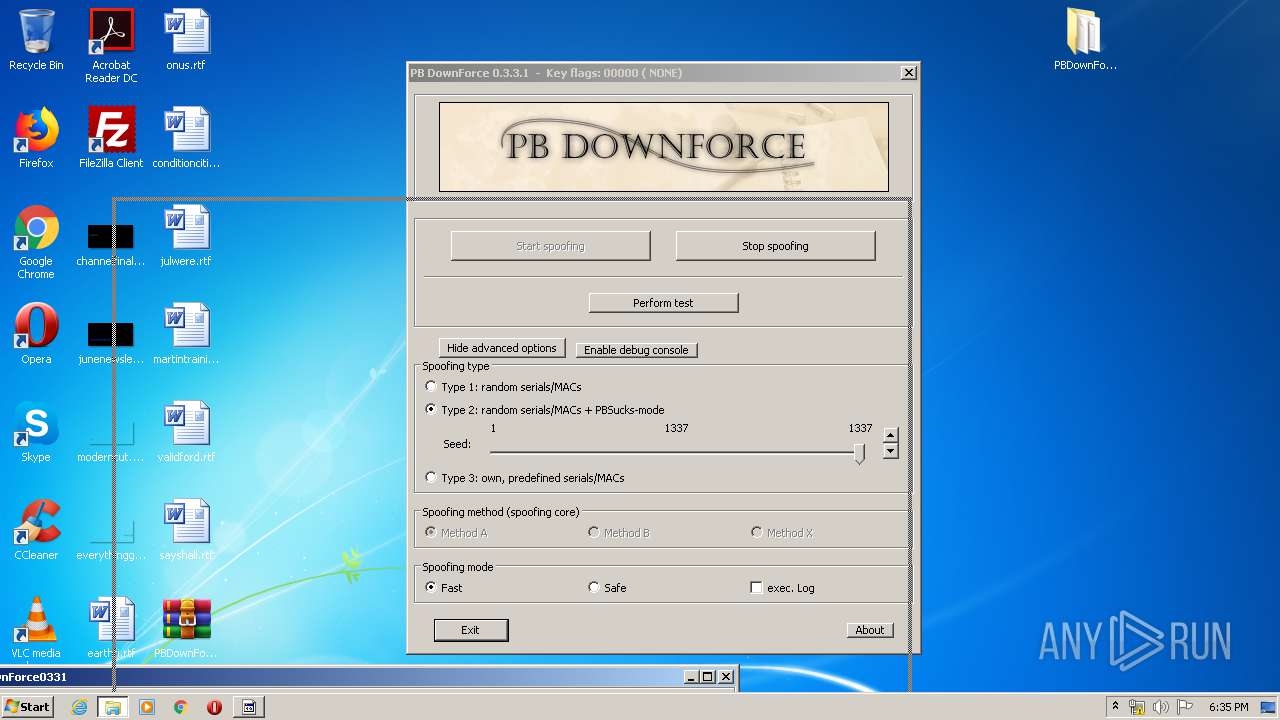Click the Exit button

[470, 630]
